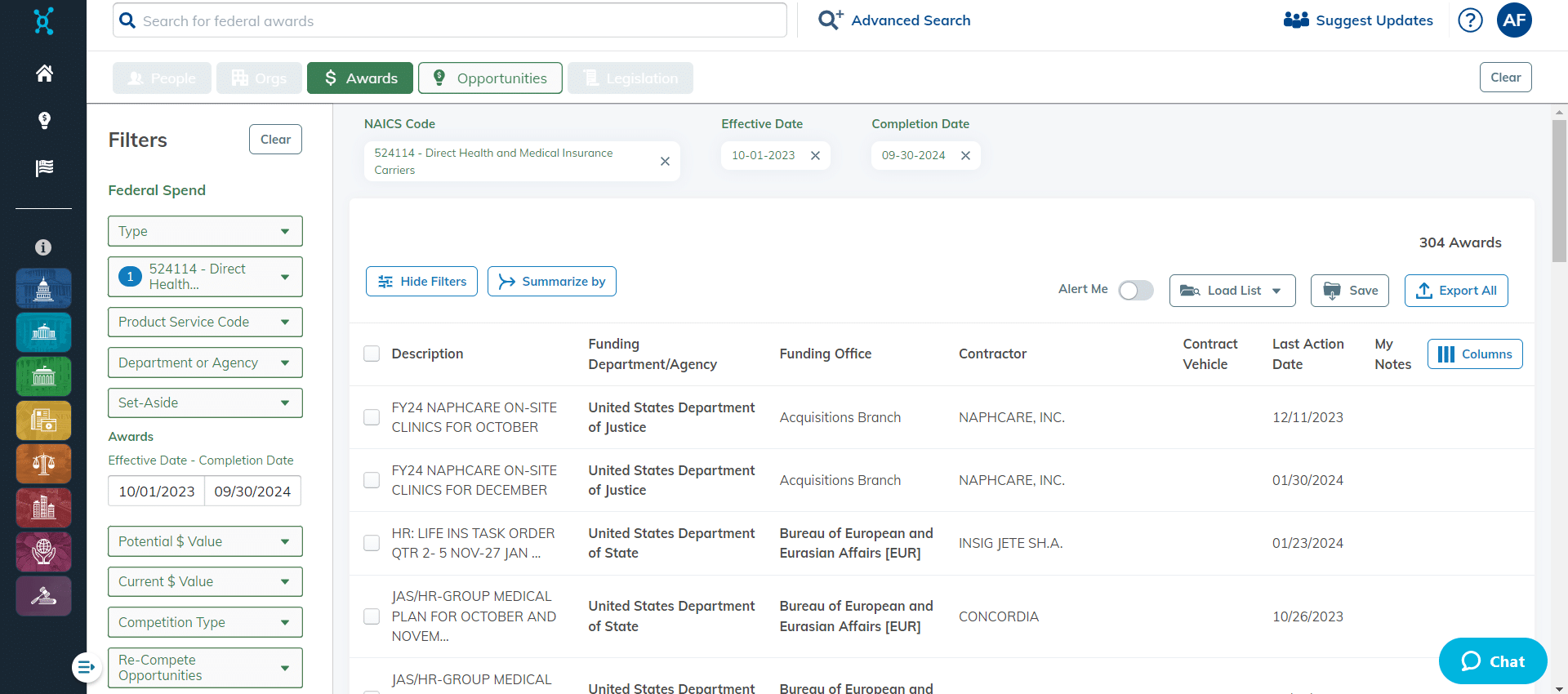The image size is (1568, 694).
Task: Expand the Re-Compete Opportunities dropdown
Action: pyautogui.click(x=205, y=668)
